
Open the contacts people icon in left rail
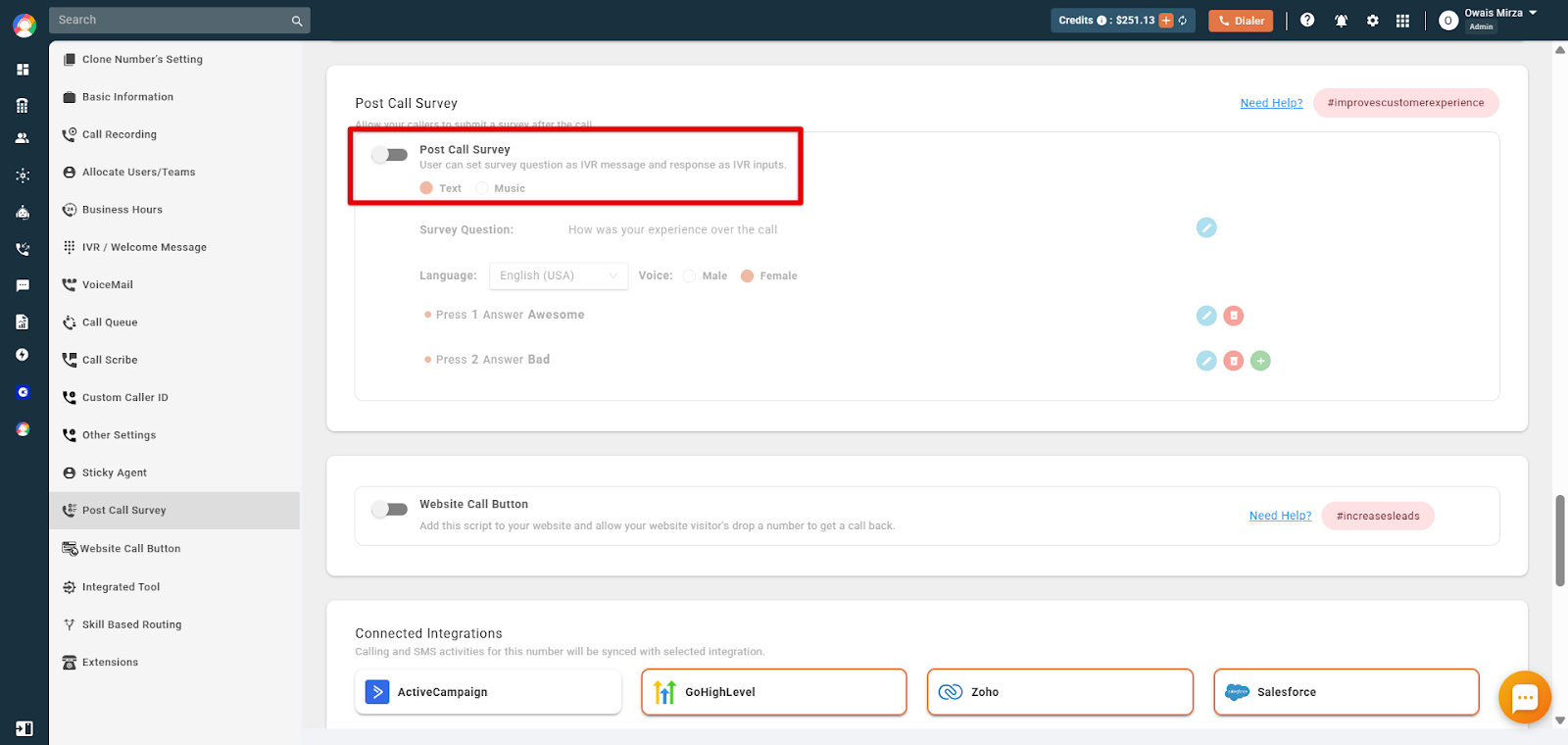point(23,138)
